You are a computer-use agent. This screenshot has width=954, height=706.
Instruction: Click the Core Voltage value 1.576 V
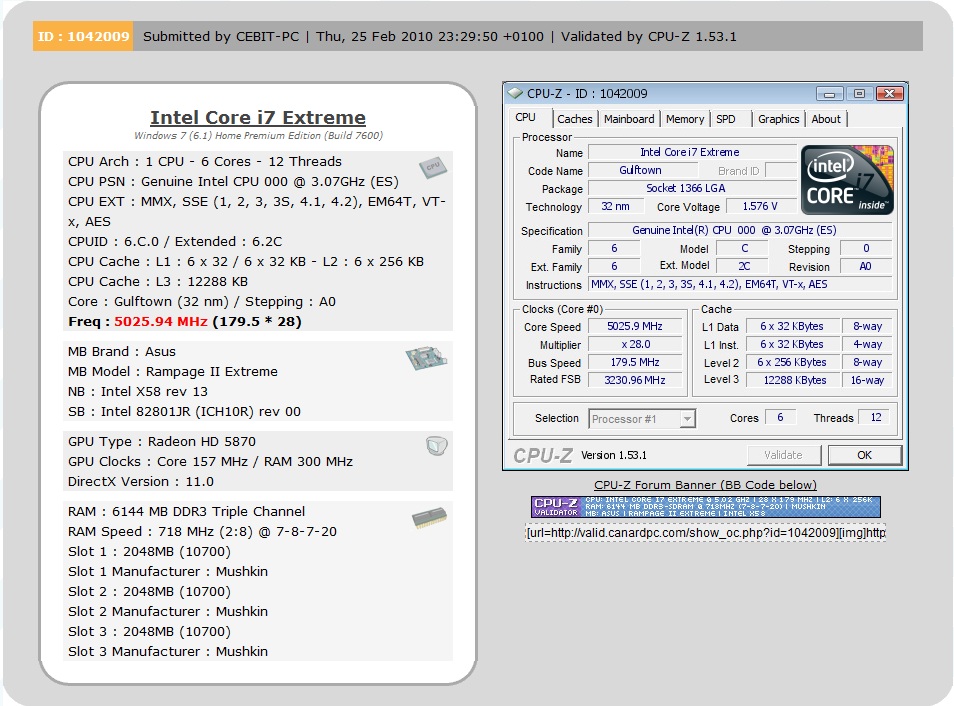coord(760,206)
